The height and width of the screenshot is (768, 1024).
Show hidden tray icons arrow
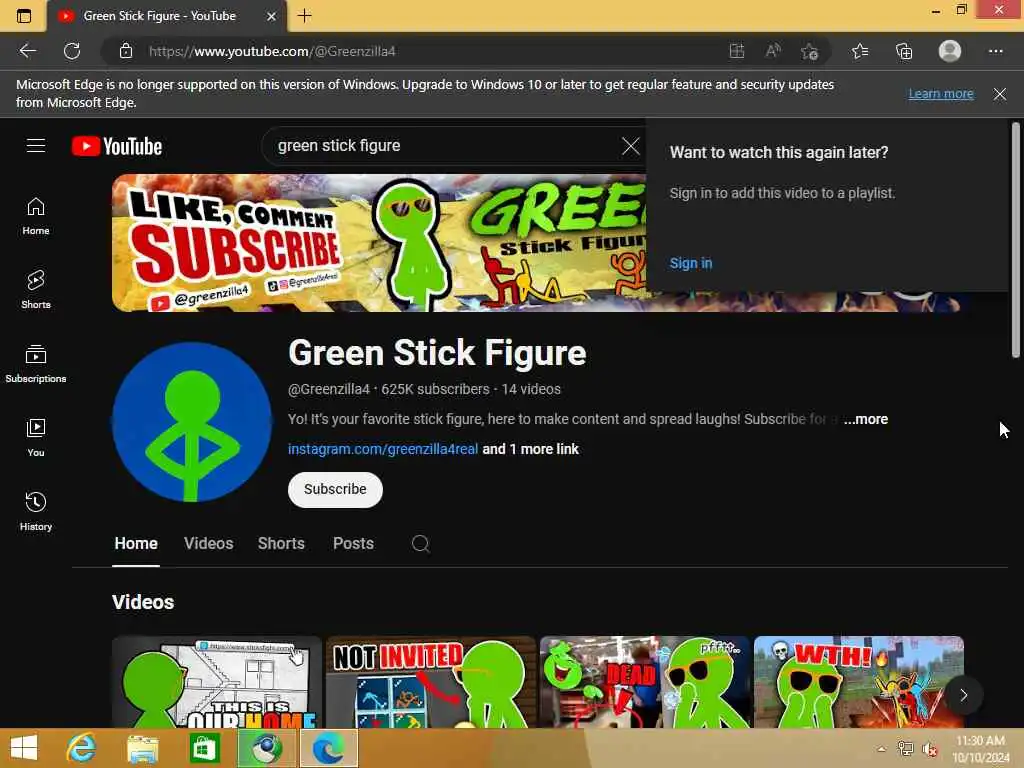coord(882,750)
